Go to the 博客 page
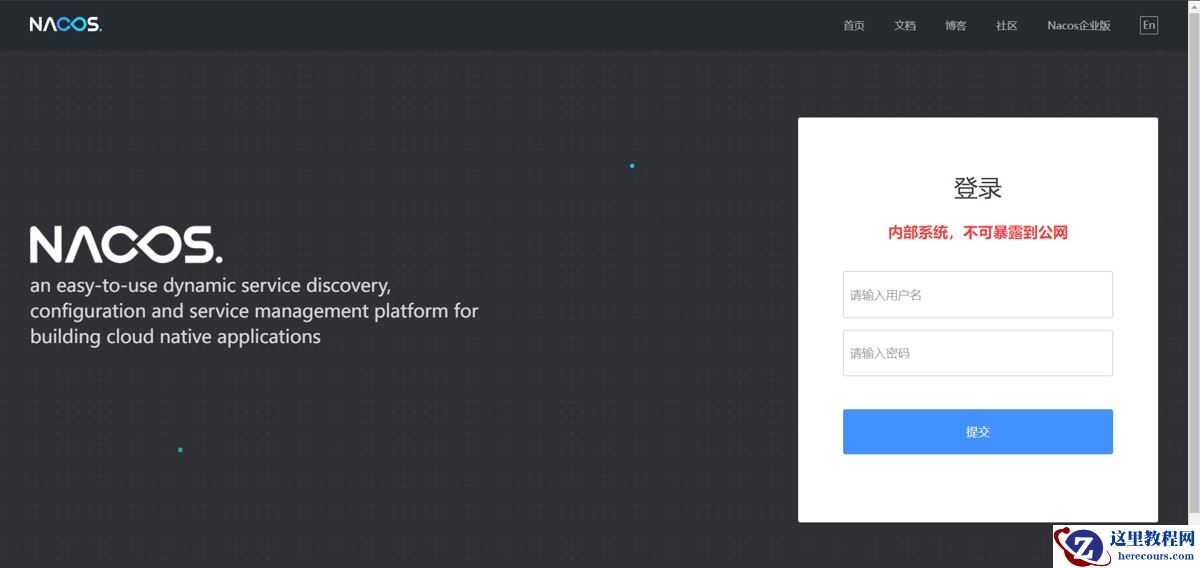 pyautogui.click(x=956, y=26)
